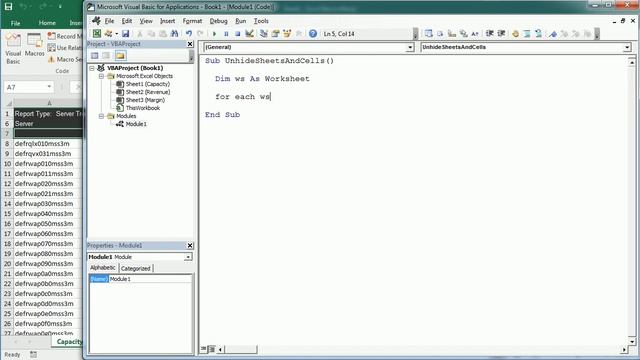Open Visual Basic Help with the question mark icon

click(x=313, y=34)
